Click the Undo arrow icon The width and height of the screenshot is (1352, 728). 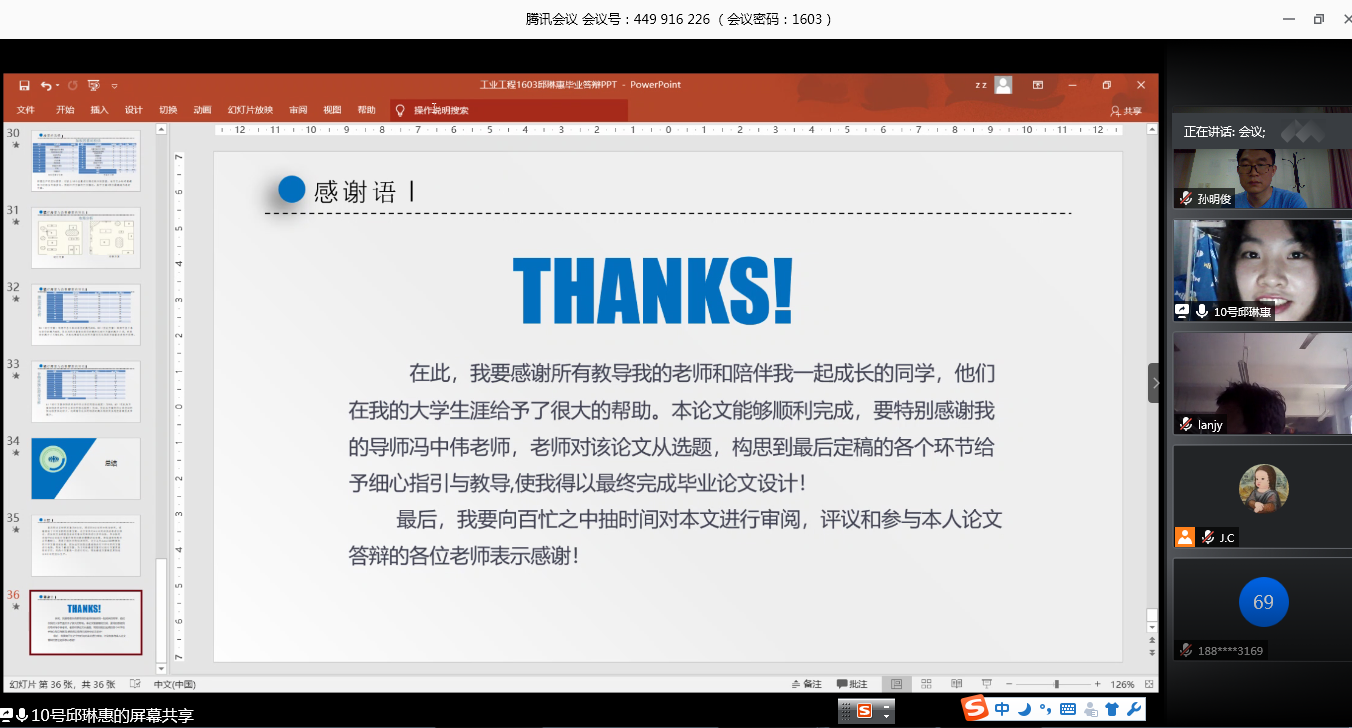click(x=45, y=86)
